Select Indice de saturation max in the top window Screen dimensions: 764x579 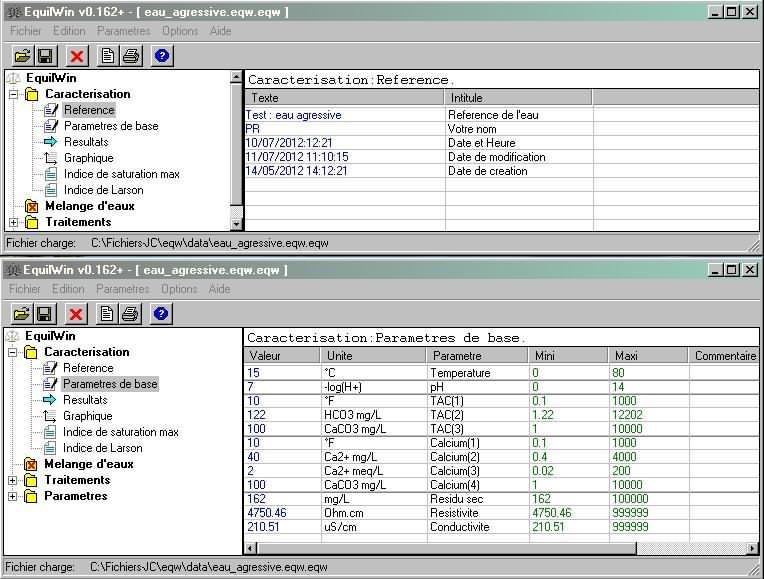pos(122,174)
